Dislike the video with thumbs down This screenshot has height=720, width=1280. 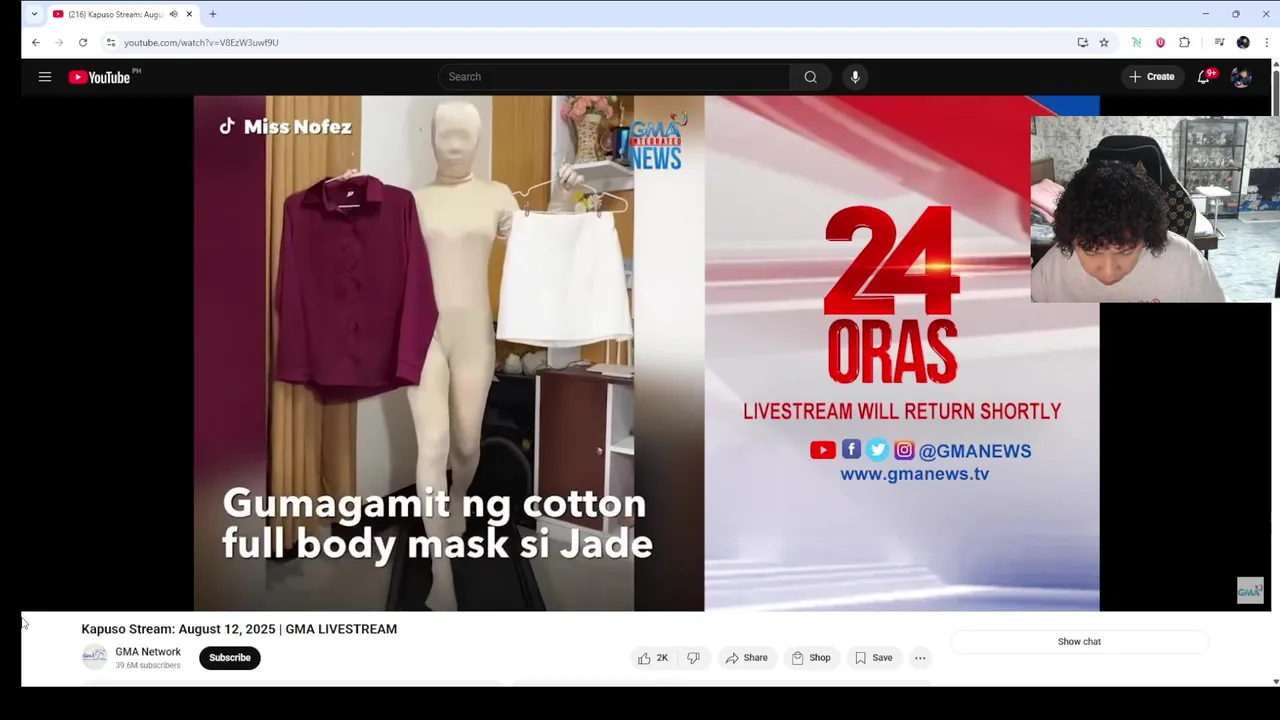(693, 658)
